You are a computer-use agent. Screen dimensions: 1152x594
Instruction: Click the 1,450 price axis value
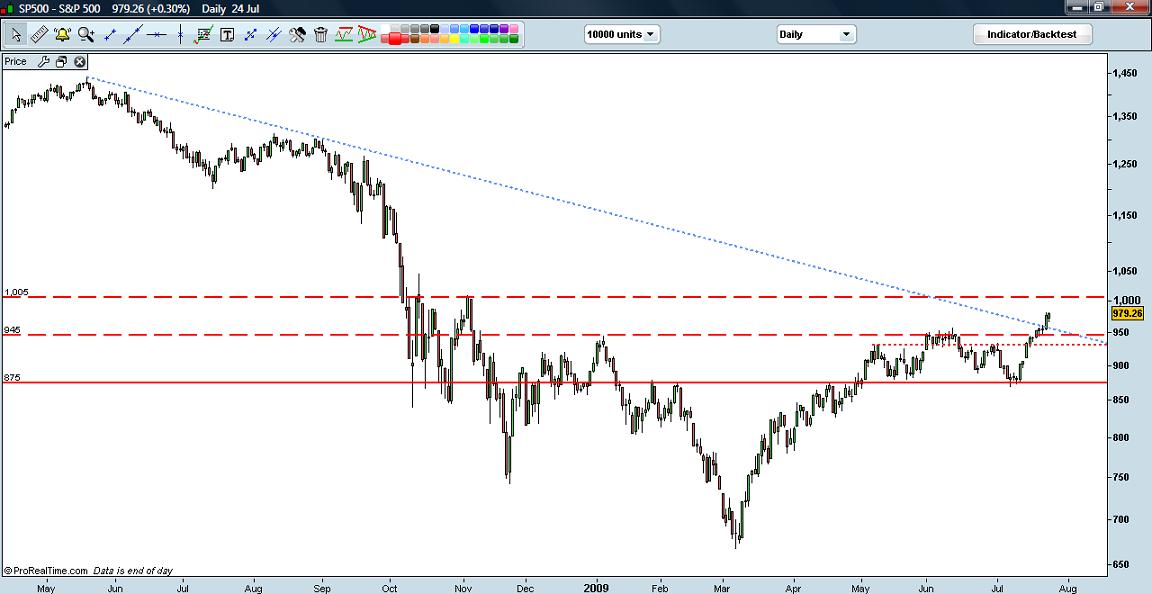[1123, 73]
